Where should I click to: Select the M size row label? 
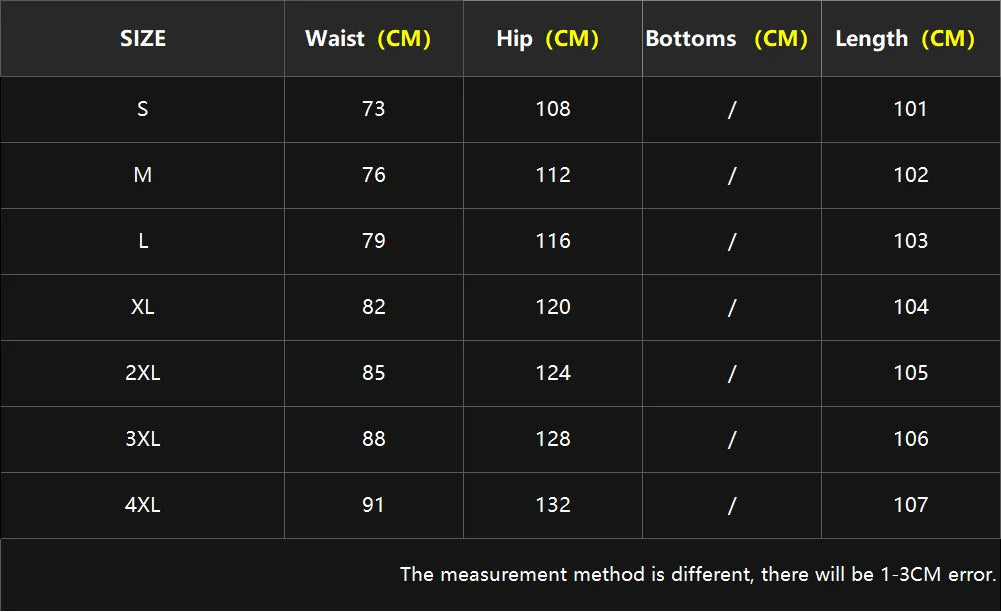click(143, 175)
